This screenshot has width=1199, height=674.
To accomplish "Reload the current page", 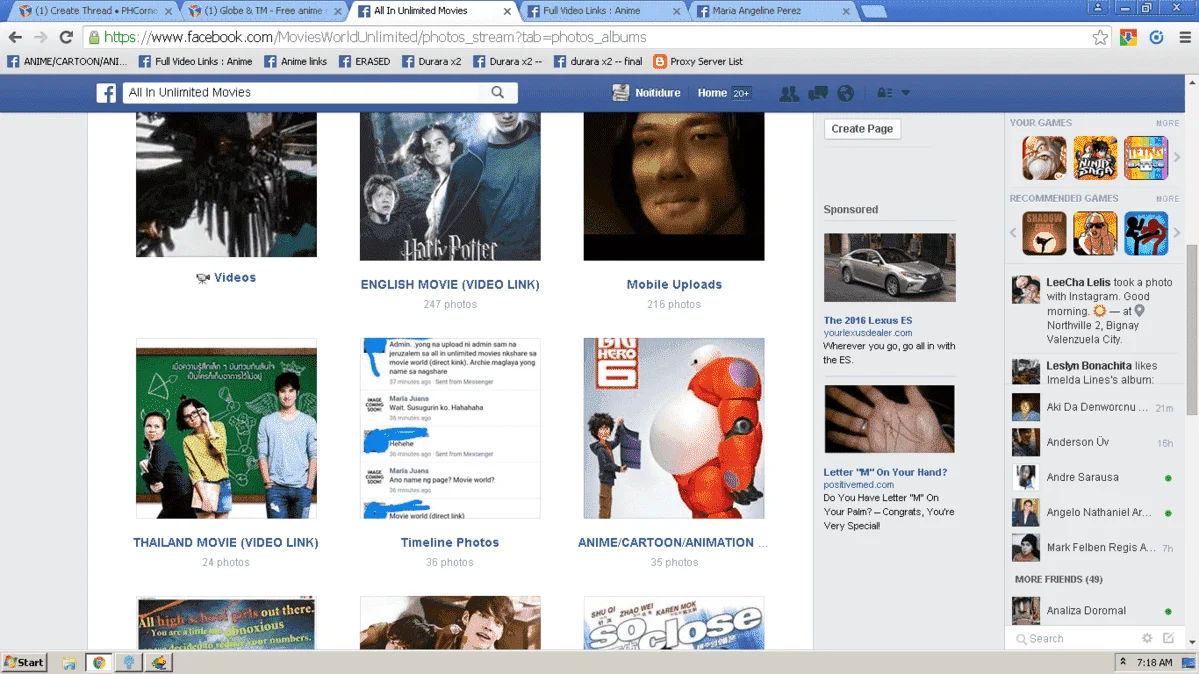I will 67,37.
